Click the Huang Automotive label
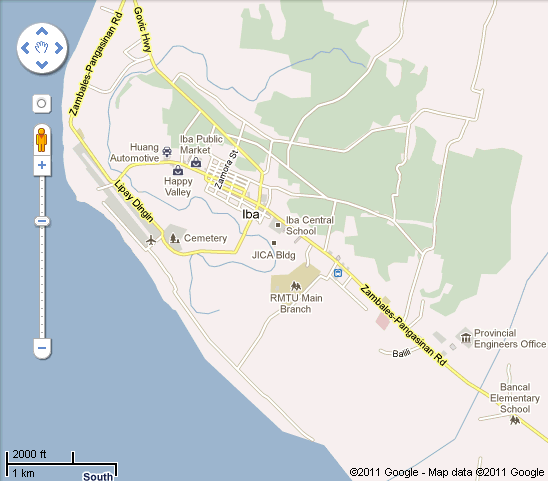This screenshot has width=548, height=481. [x=135, y=152]
